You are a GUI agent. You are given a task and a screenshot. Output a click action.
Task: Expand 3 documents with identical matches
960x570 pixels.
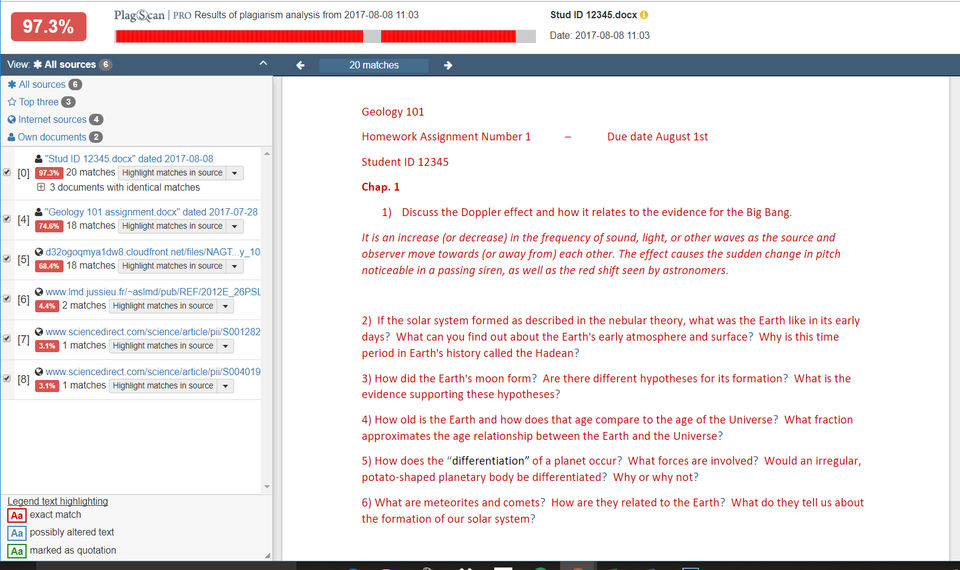(x=41, y=187)
